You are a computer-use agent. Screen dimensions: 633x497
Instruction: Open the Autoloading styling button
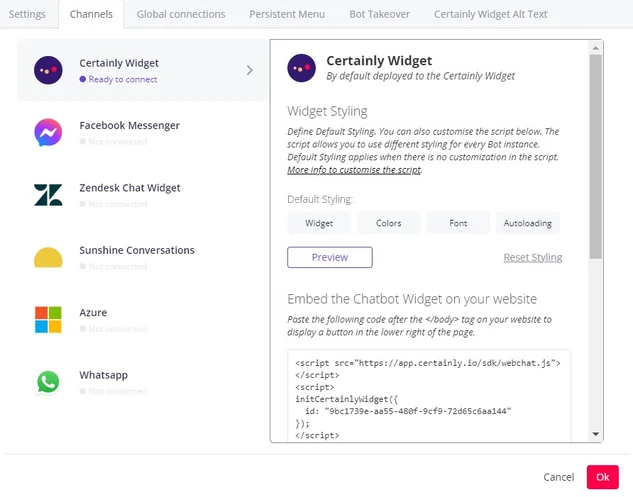click(528, 223)
